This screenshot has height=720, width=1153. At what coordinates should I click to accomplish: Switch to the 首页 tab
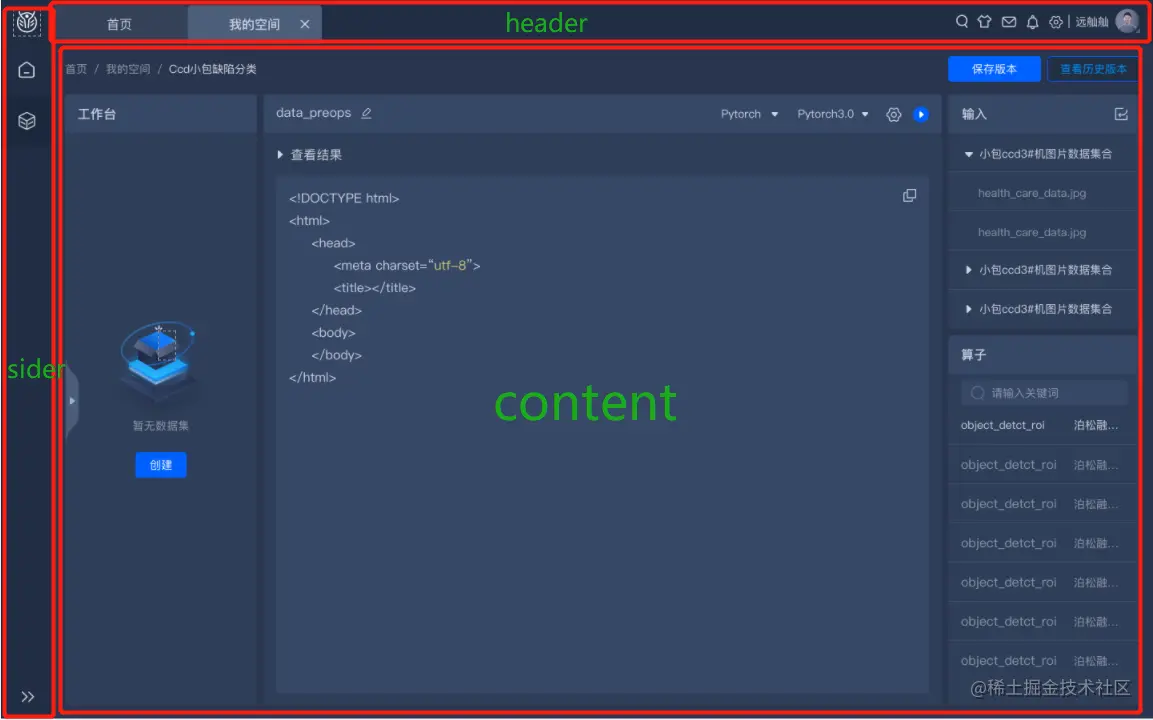coord(119,24)
